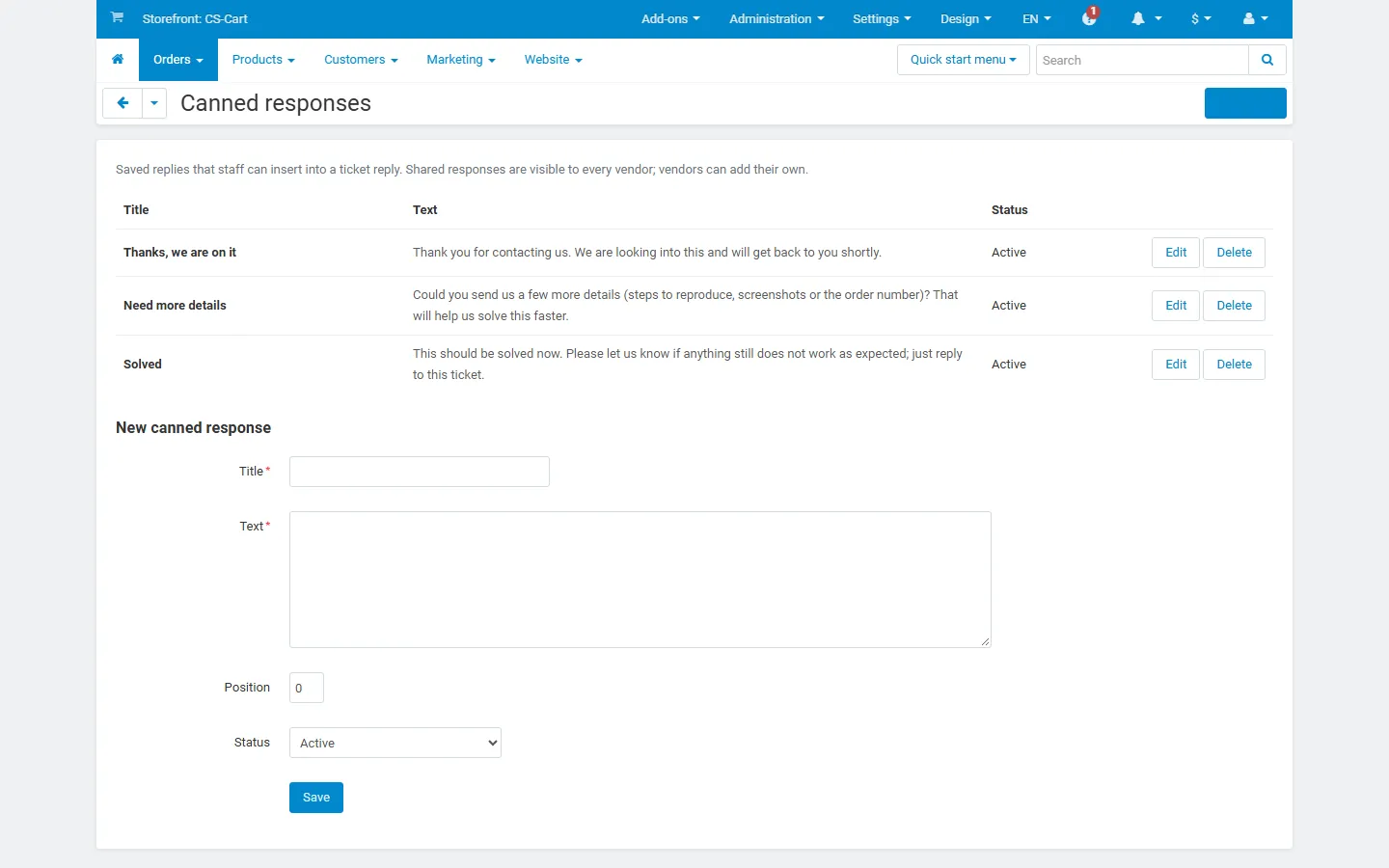Click the 'Solved' row title
This screenshot has height=868, width=1389.
click(143, 365)
